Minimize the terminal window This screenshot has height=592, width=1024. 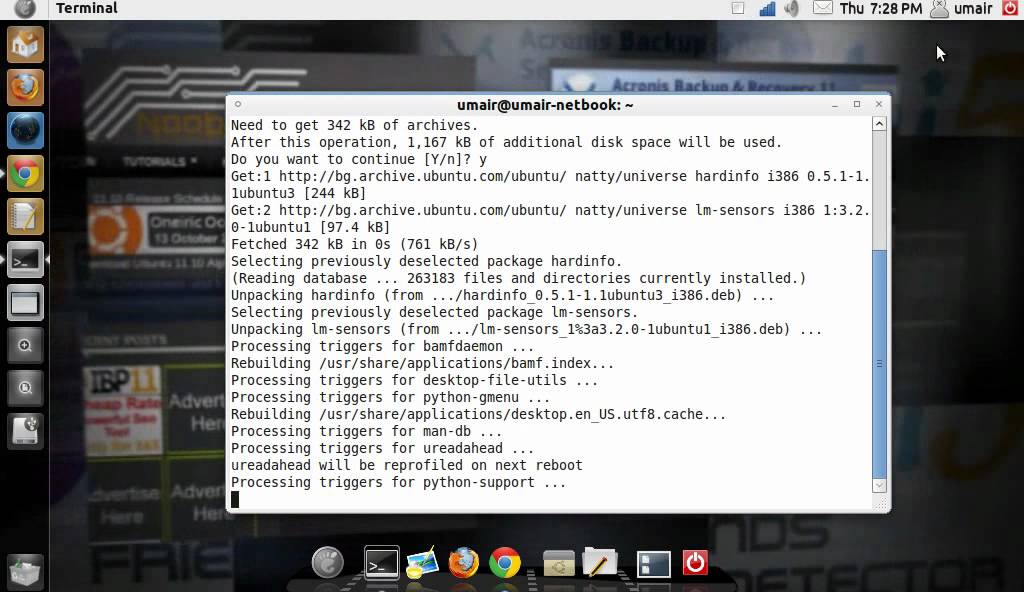pyautogui.click(x=835, y=105)
